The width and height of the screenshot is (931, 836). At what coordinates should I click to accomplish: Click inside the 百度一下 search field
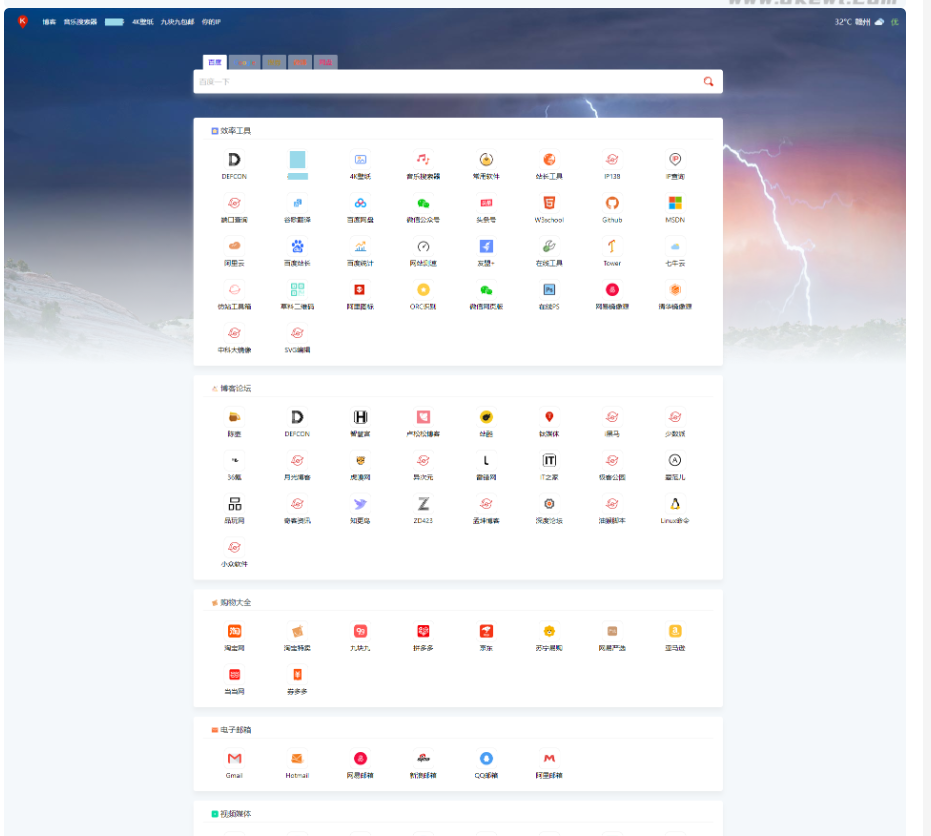[x=440, y=82]
